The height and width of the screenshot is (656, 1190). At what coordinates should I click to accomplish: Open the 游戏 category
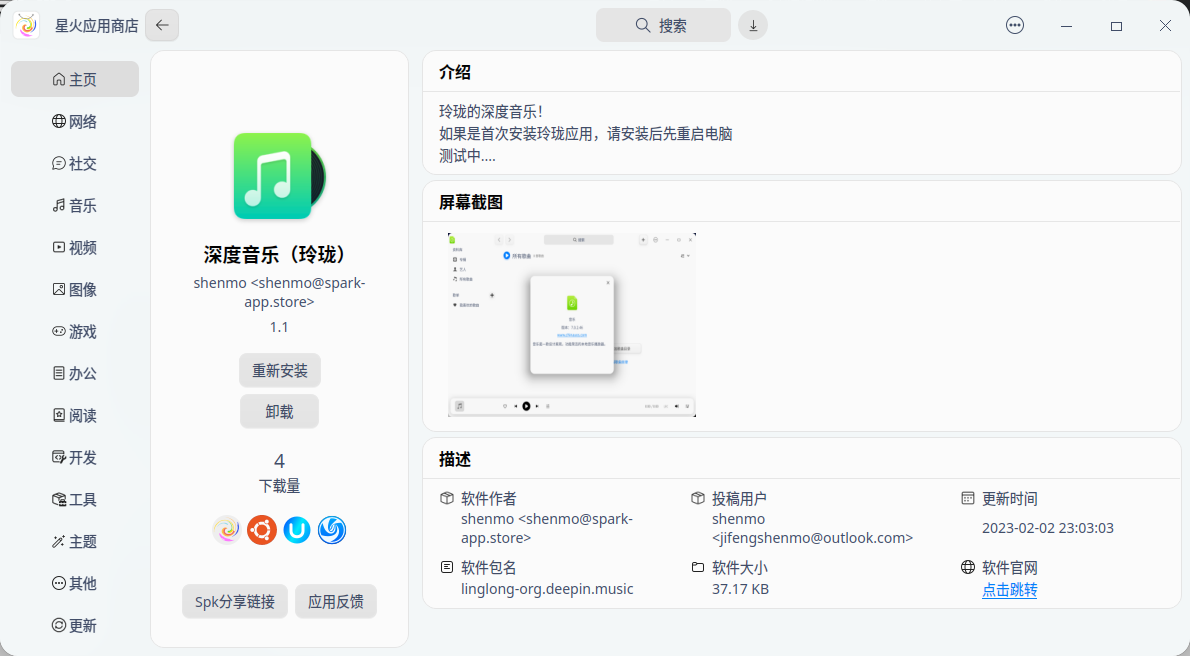point(74,331)
